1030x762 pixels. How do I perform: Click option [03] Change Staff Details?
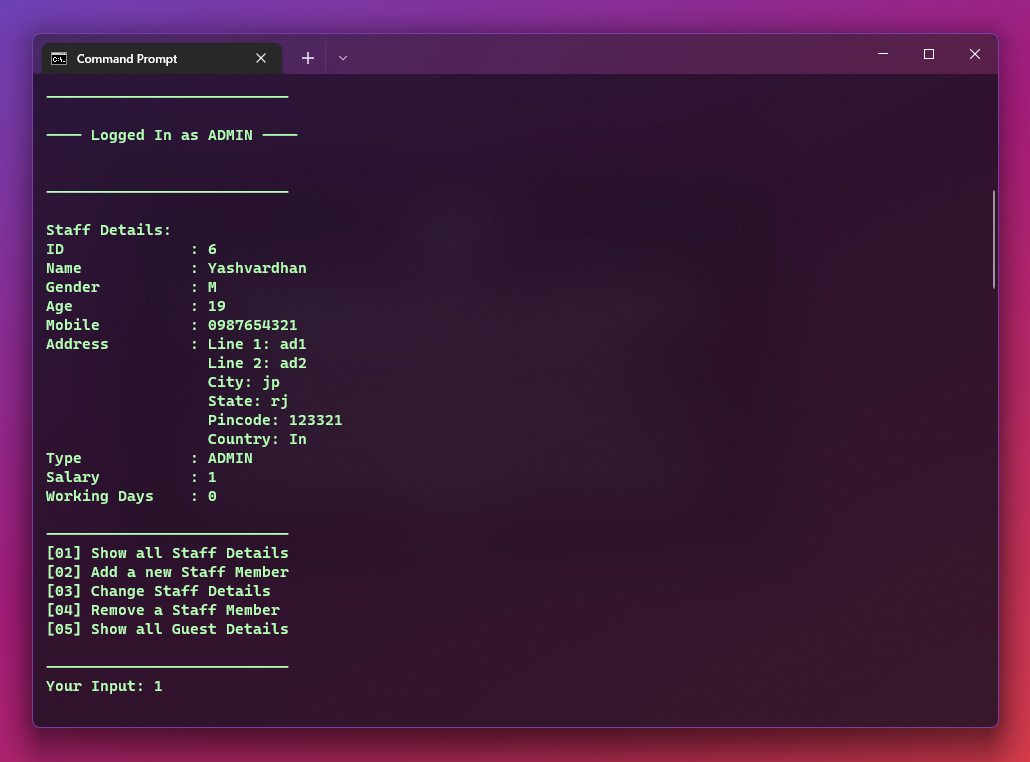coord(158,590)
